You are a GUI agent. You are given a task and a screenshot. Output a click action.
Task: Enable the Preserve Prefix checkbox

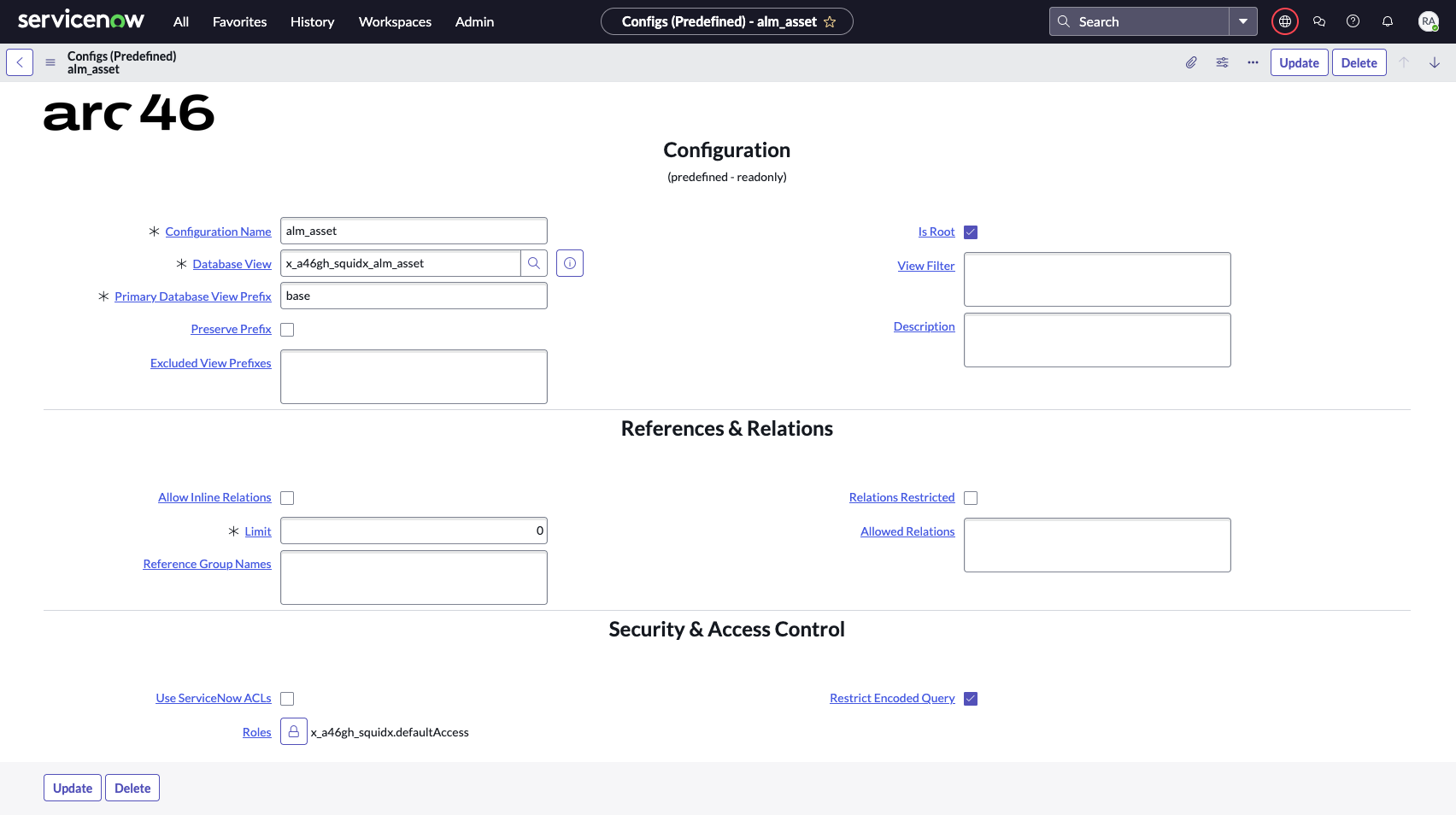pyautogui.click(x=287, y=330)
